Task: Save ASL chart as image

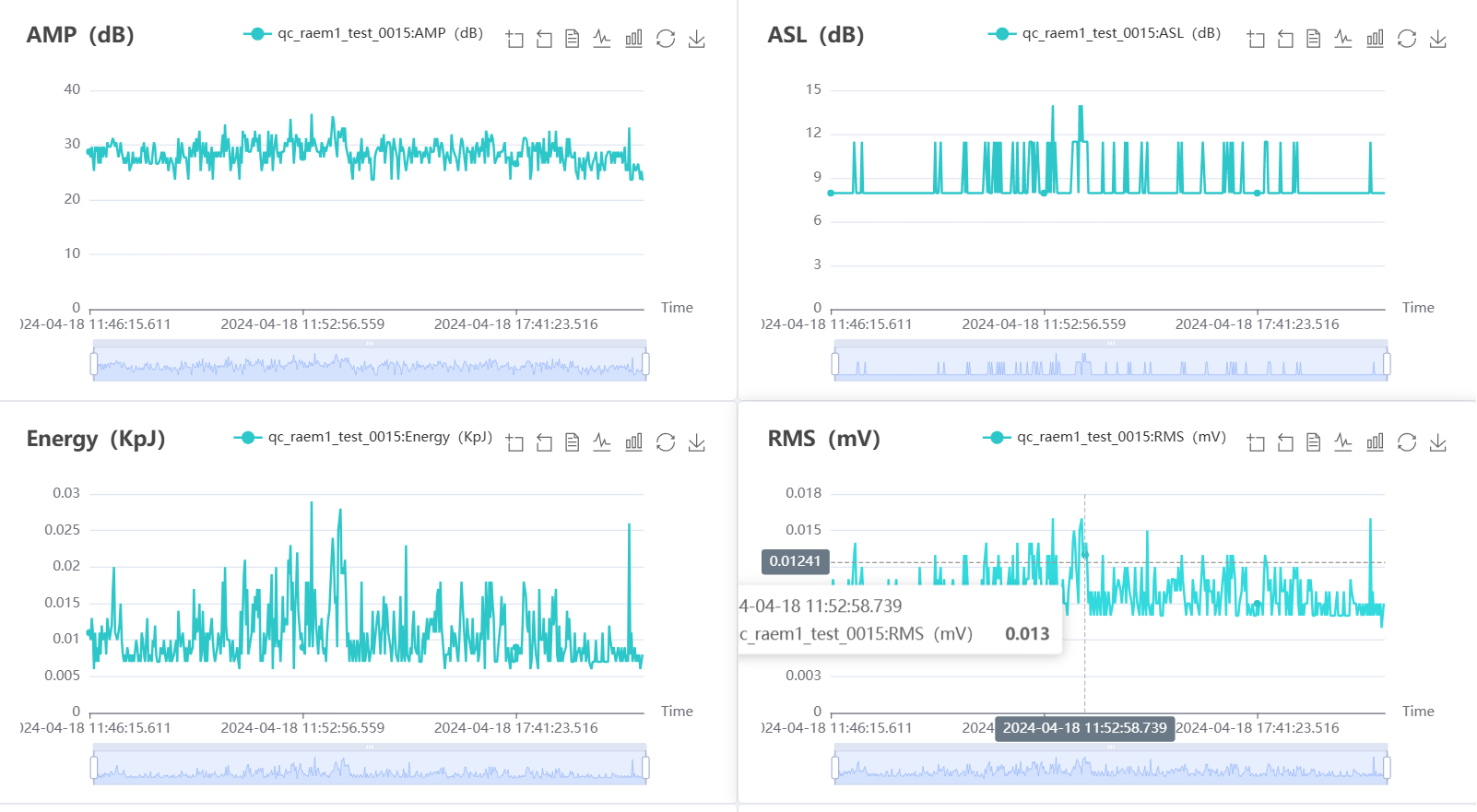Action: (1437, 39)
